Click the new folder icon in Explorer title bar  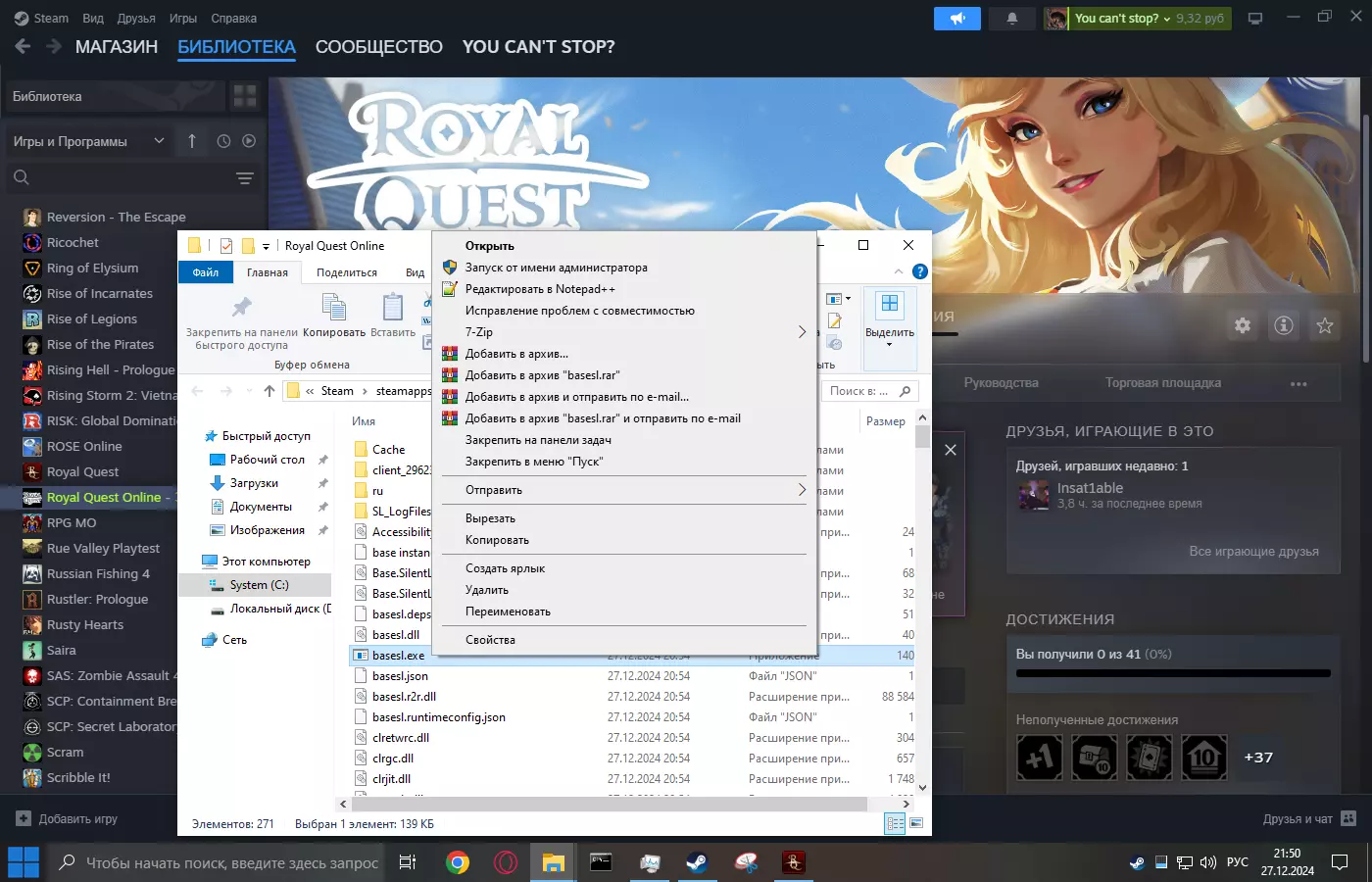pyautogui.click(x=248, y=246)
